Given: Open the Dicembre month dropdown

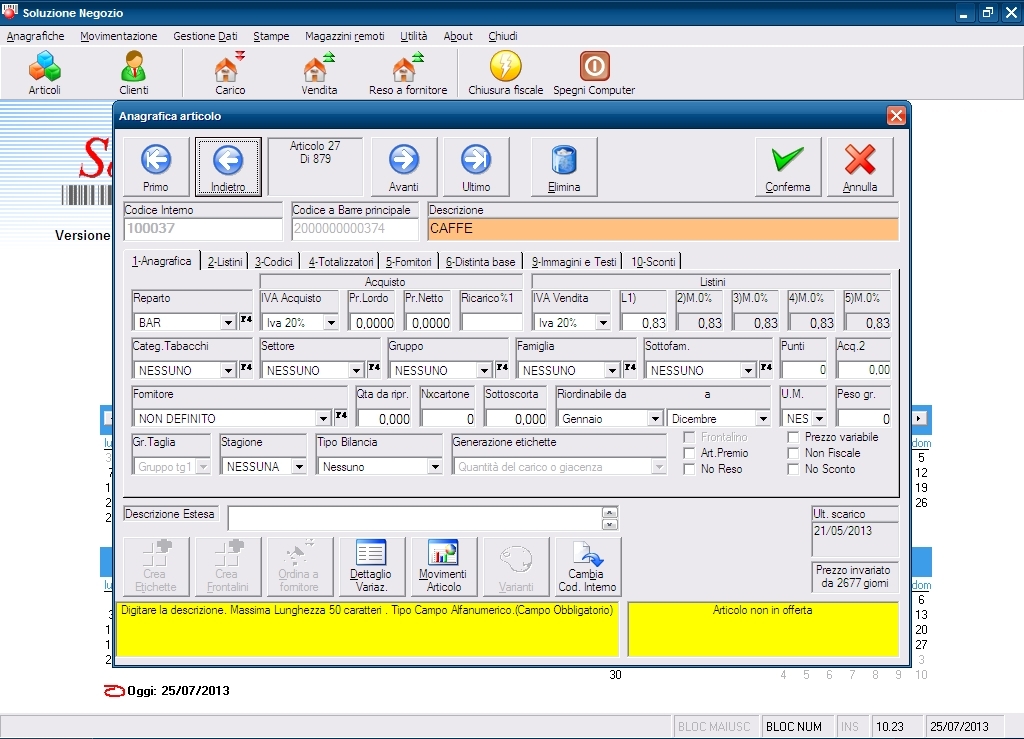Looking at the screenshot, I should pos(762,418).
